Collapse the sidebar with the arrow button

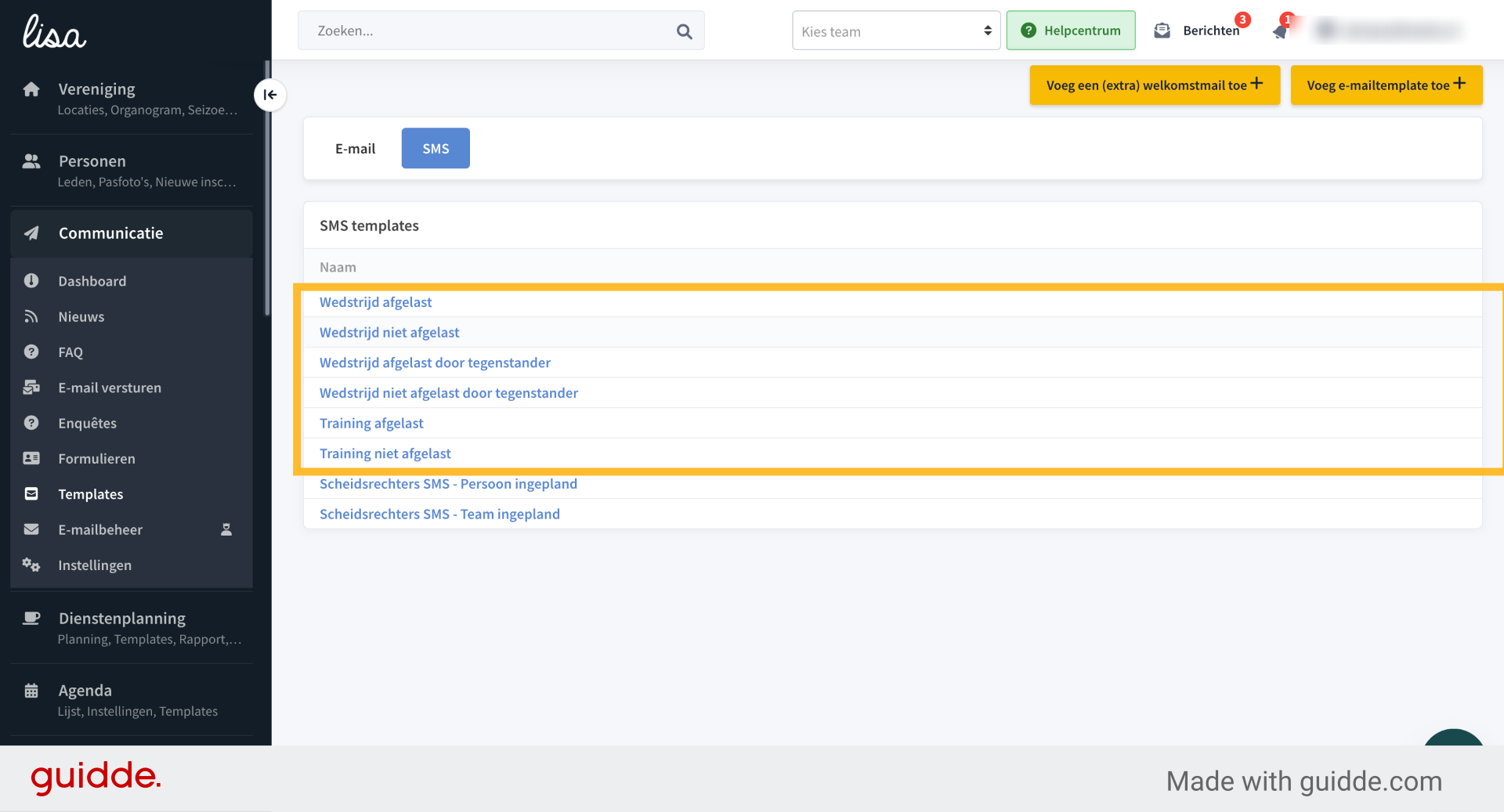[x=269, y=95]
